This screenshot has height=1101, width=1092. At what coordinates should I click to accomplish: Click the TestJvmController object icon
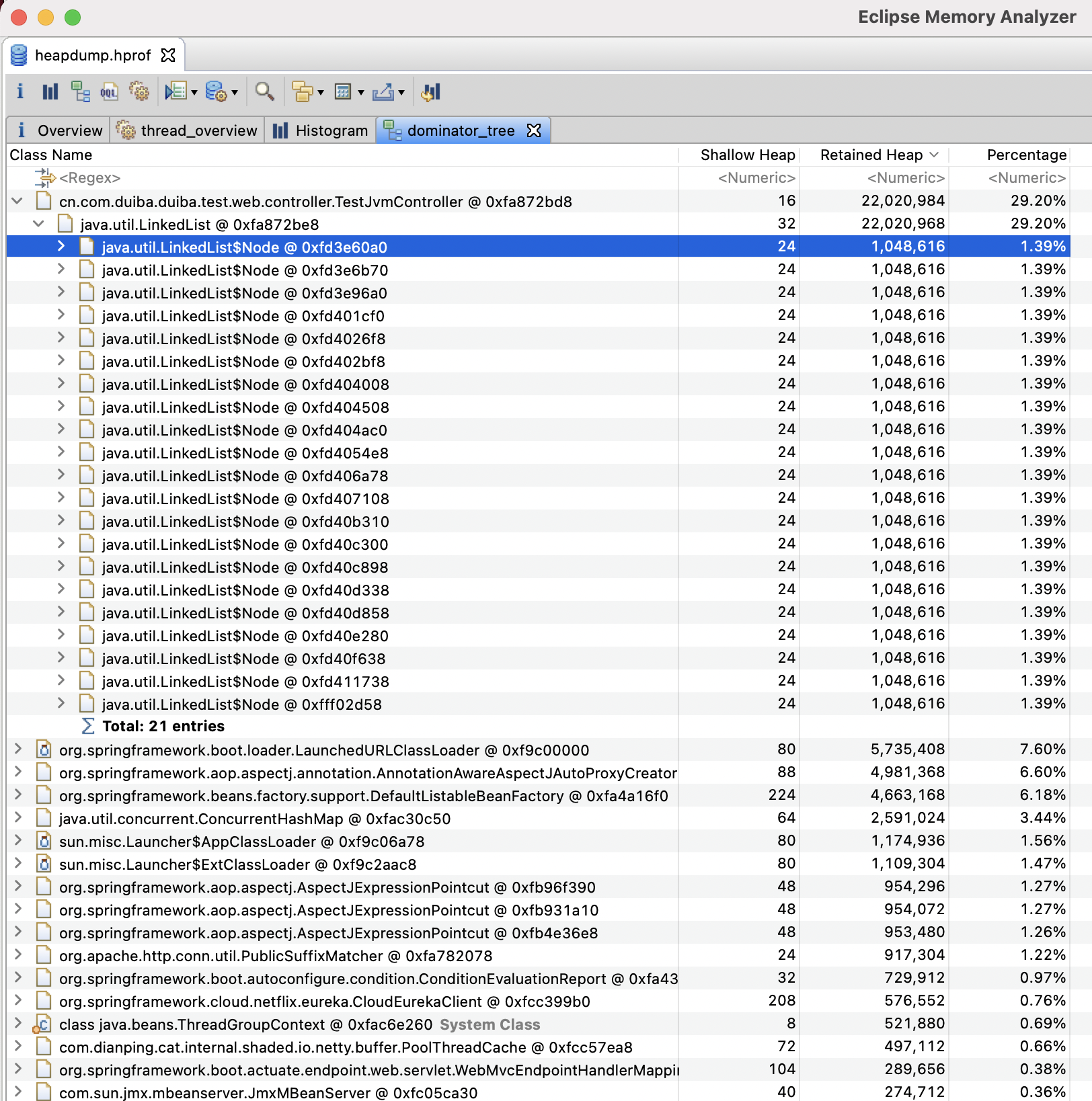point(44,201)
